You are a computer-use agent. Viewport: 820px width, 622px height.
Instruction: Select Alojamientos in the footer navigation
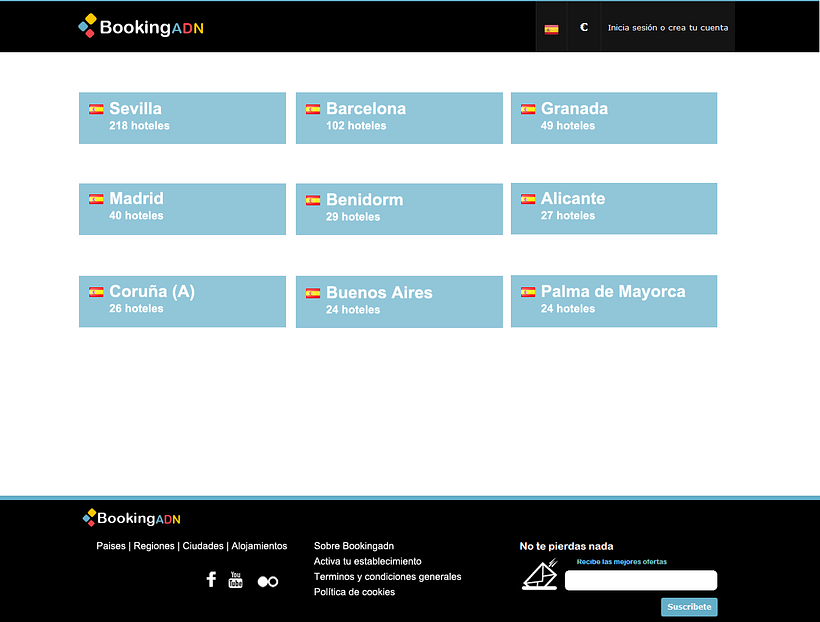(x=259, y=546)
